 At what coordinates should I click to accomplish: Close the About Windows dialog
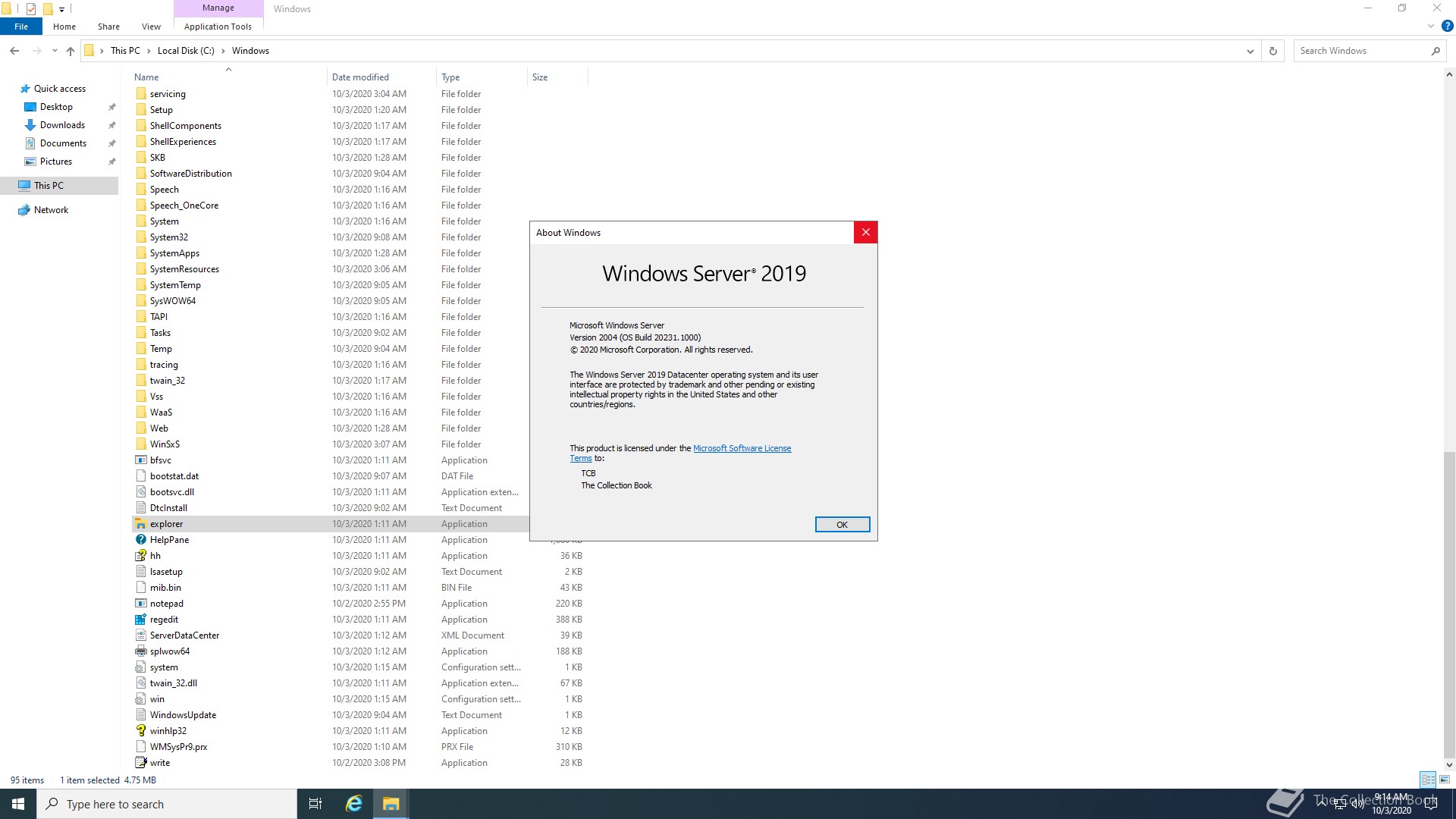[x=865, y=233]
